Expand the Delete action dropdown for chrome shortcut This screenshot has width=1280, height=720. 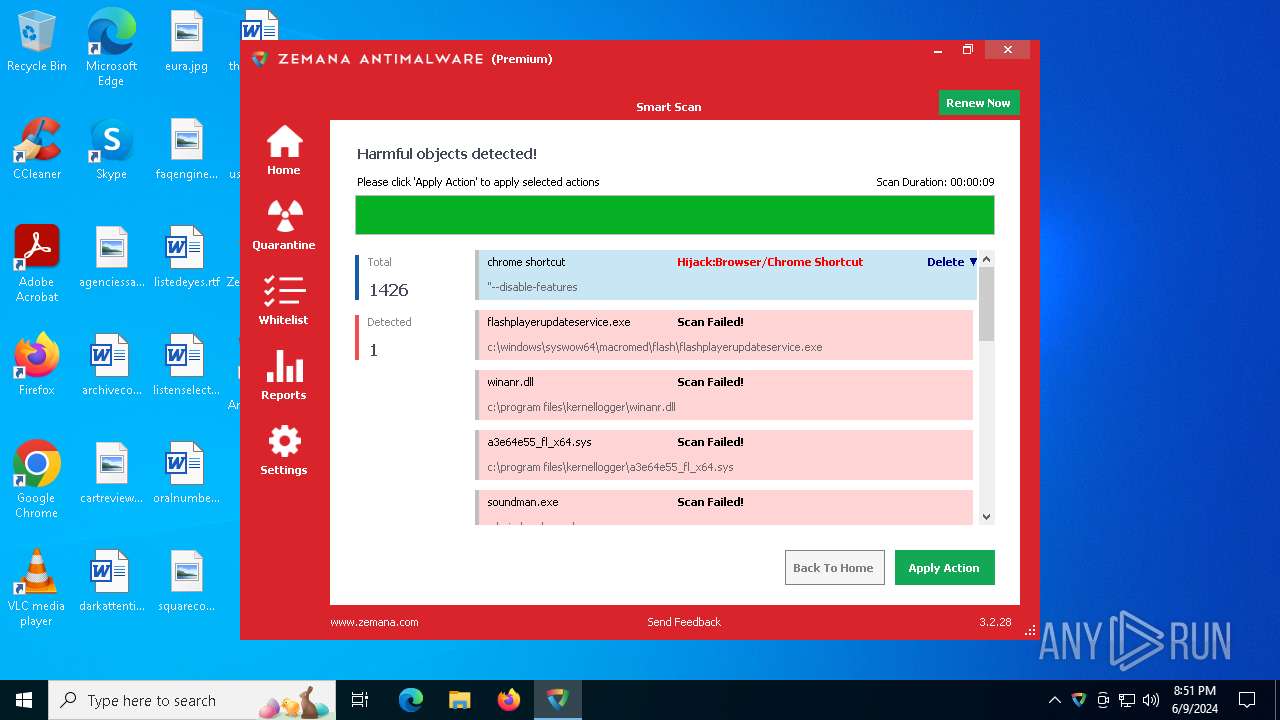952,262
